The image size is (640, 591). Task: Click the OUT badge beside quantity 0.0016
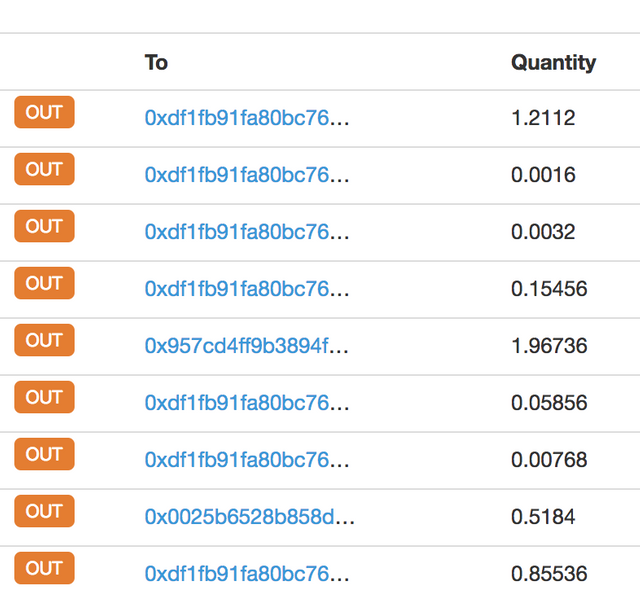(44, 170)
